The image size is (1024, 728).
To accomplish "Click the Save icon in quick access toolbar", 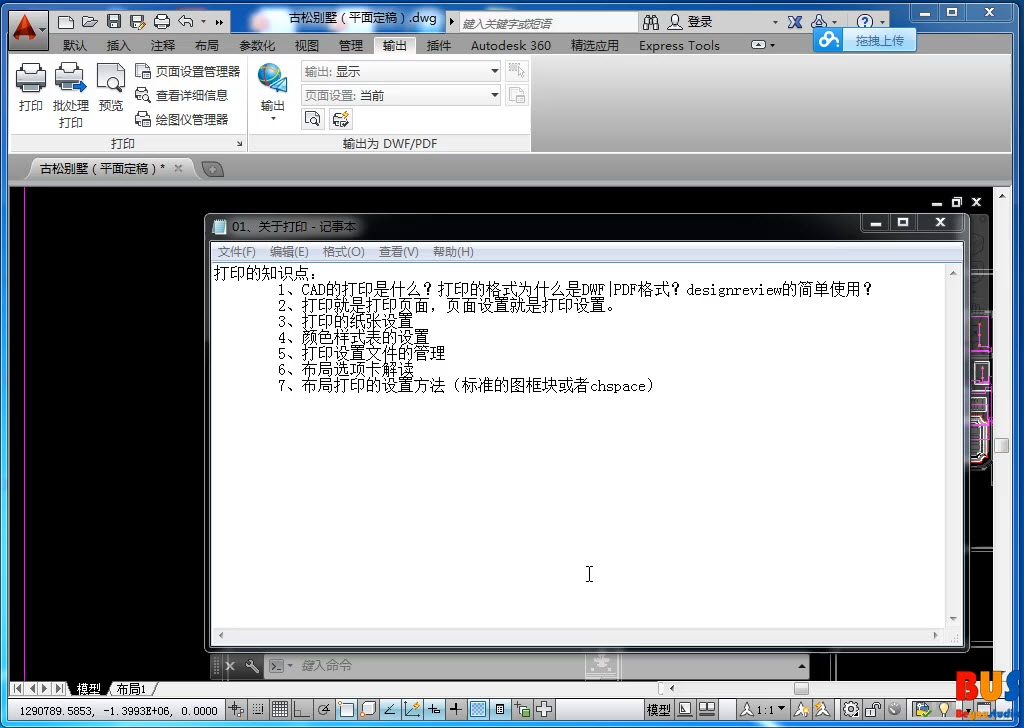I will point(114,21).
